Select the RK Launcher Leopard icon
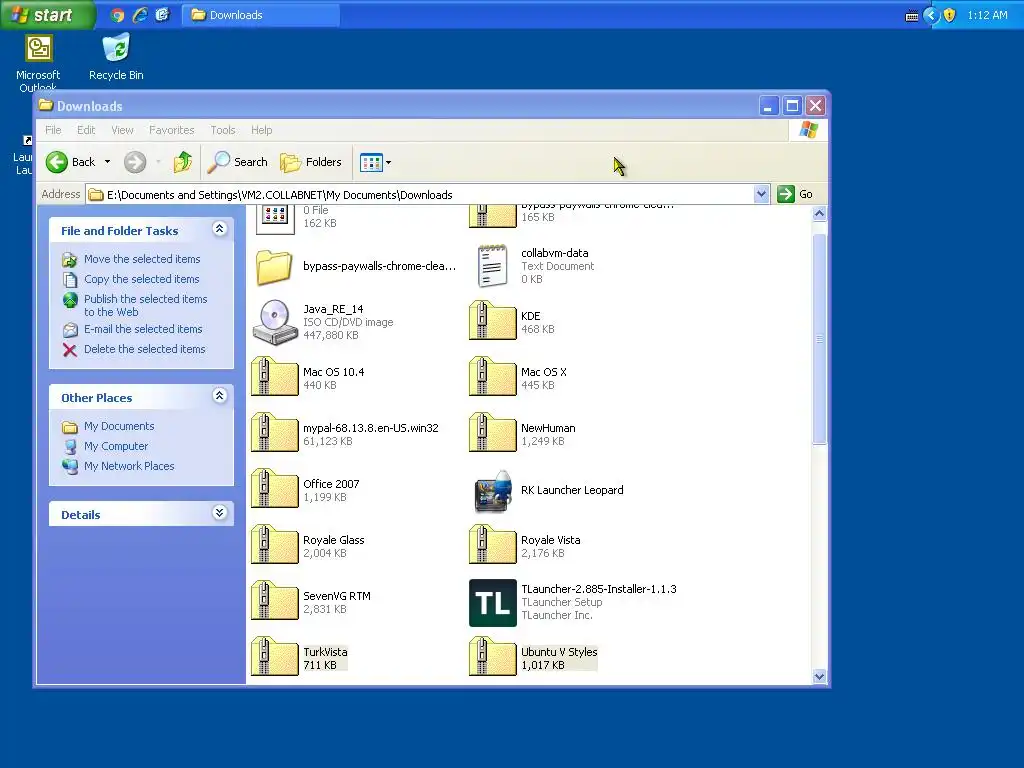The height and width of the screenshot is (768, 1024). 493,490
